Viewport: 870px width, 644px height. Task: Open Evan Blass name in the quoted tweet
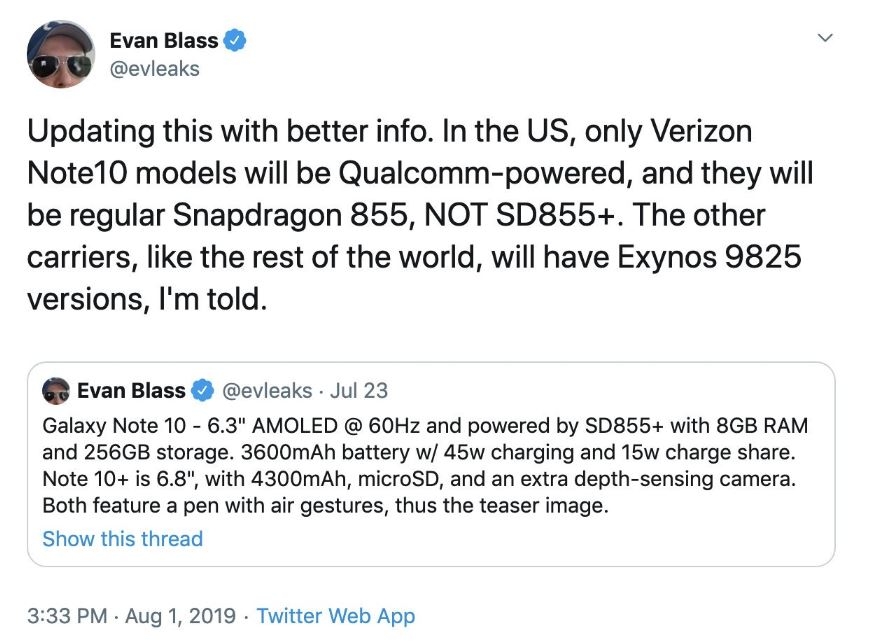pos(131,391)
